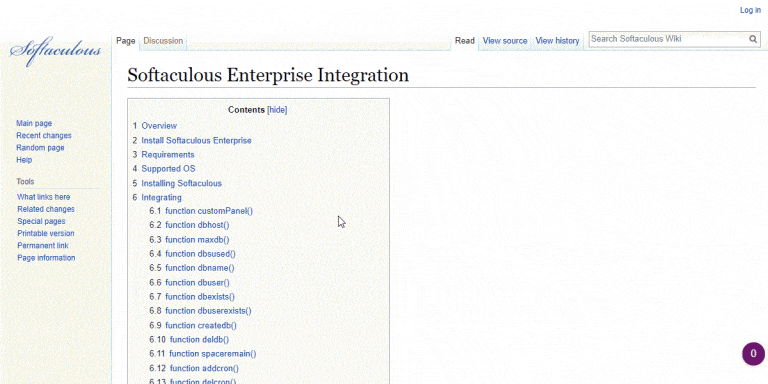Select the Page tab
Image resolution: width=768 pixels, height=384 pixels.
(x=125, y=41)
